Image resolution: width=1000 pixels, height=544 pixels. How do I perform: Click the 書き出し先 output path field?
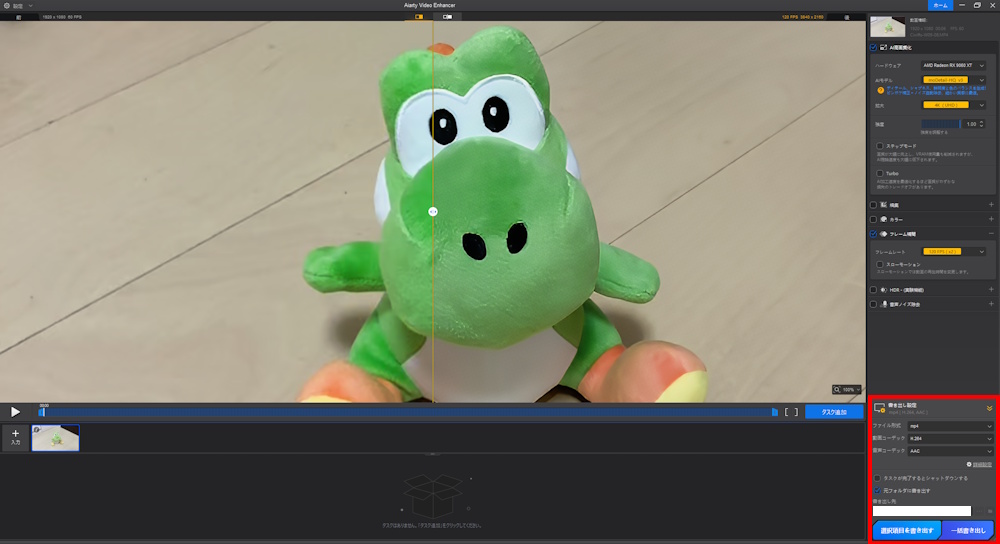pos(922,511)
